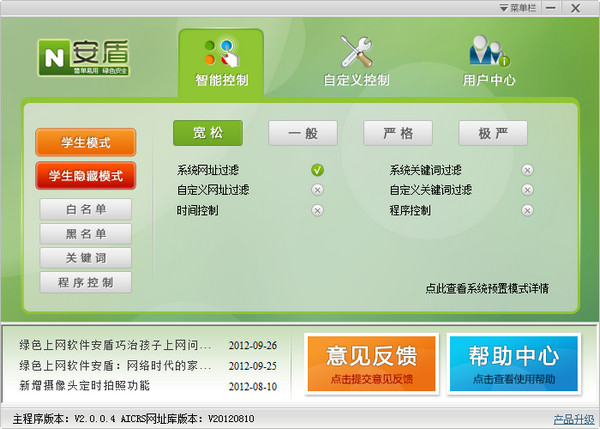
Task: Enable 程序控制 status icon
Action: click(x=527, y=210)
